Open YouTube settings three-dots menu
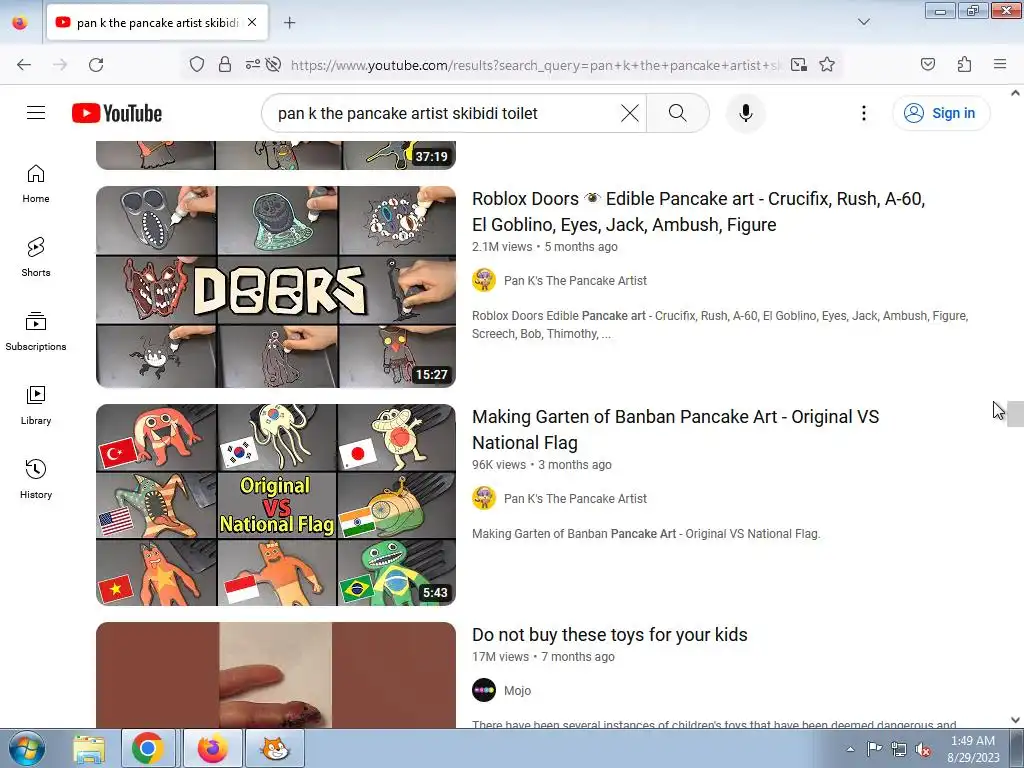This screenshot has width=1024, height=768. 863,113
